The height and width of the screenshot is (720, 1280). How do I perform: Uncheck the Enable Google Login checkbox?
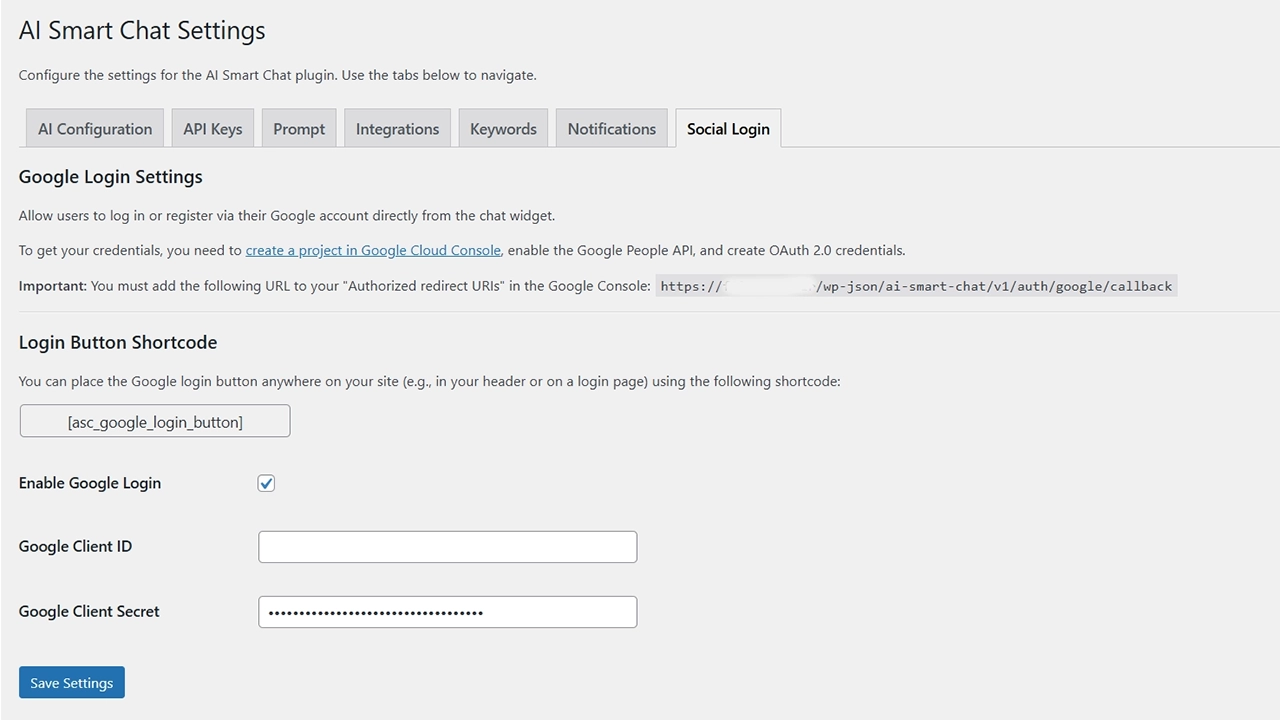click(x=266, y=483)
